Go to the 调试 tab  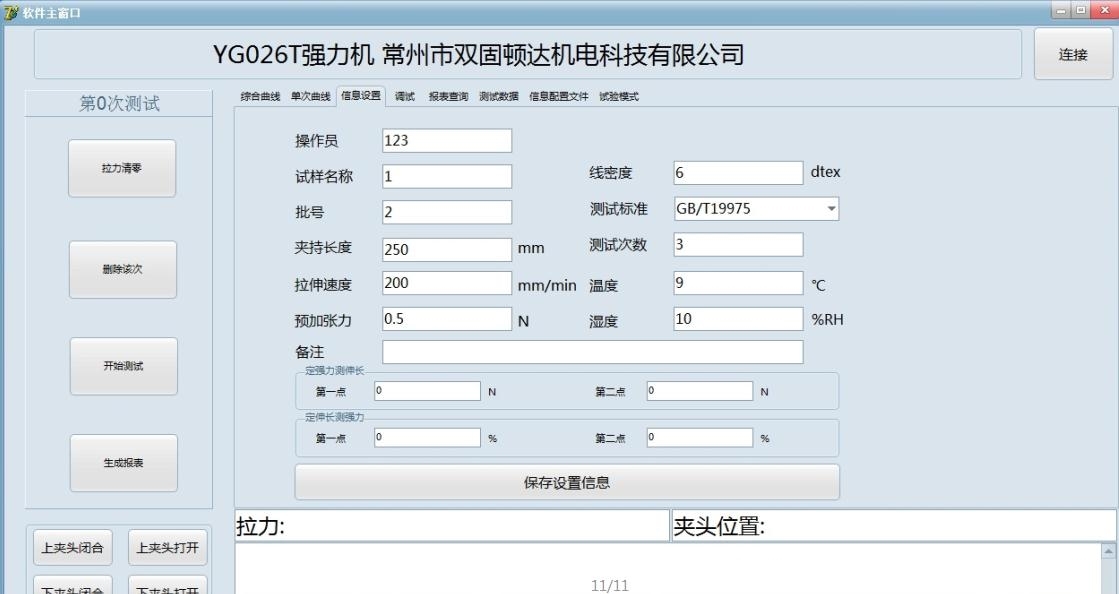(x=404, y=96)
